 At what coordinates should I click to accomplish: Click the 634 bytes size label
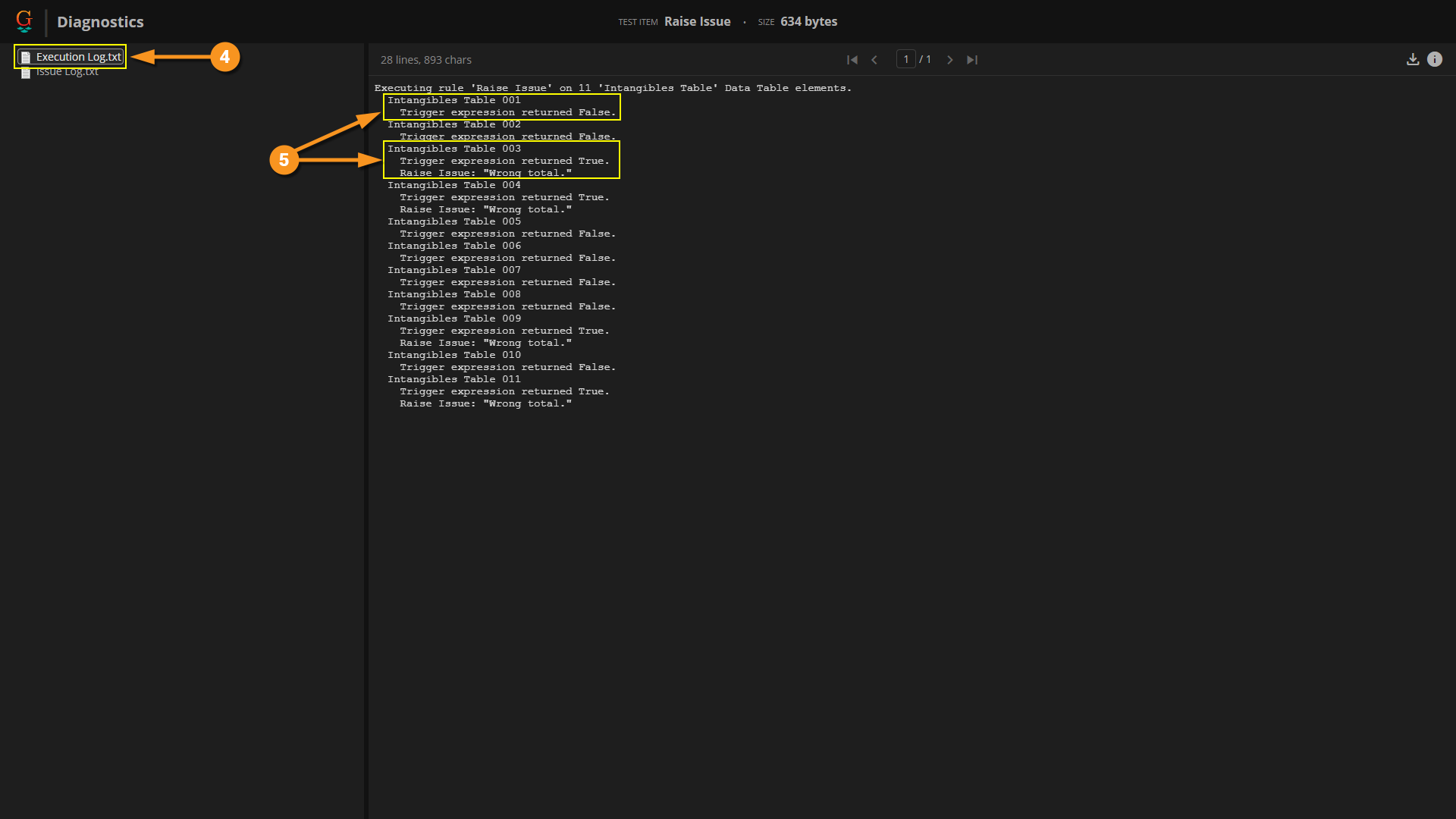pyautogui.click(x=808, y=21)
